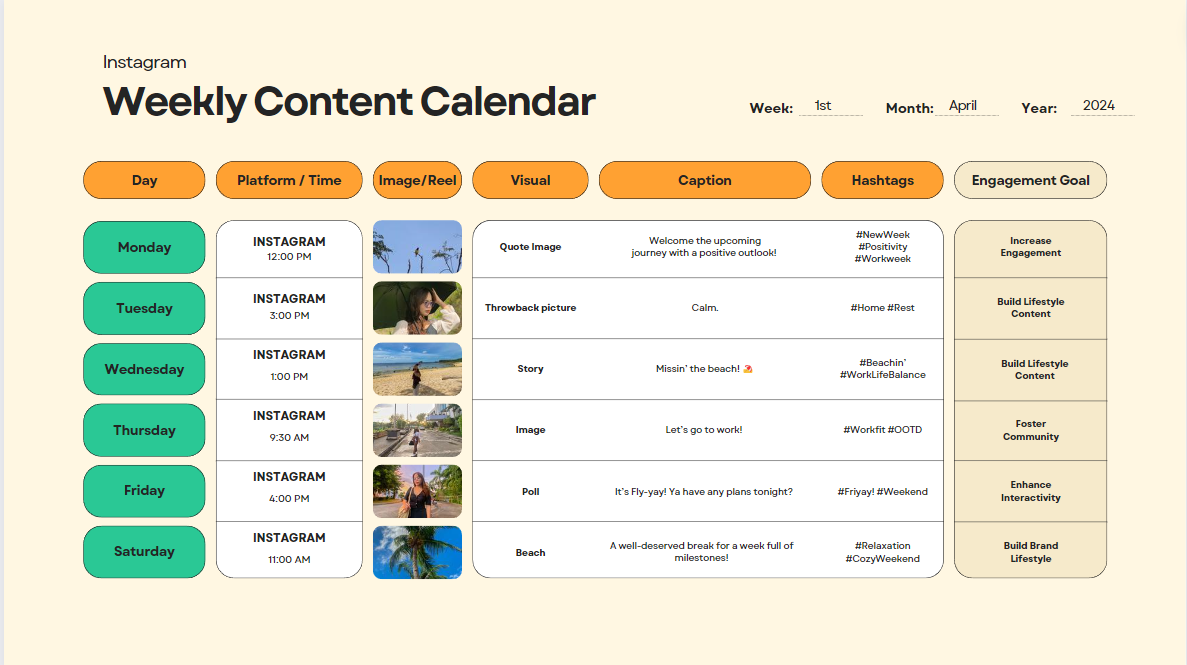Click the 'Weekly Content Calendar' title
This screenshot has height=665, width=1187.
(x=349, y=101)
